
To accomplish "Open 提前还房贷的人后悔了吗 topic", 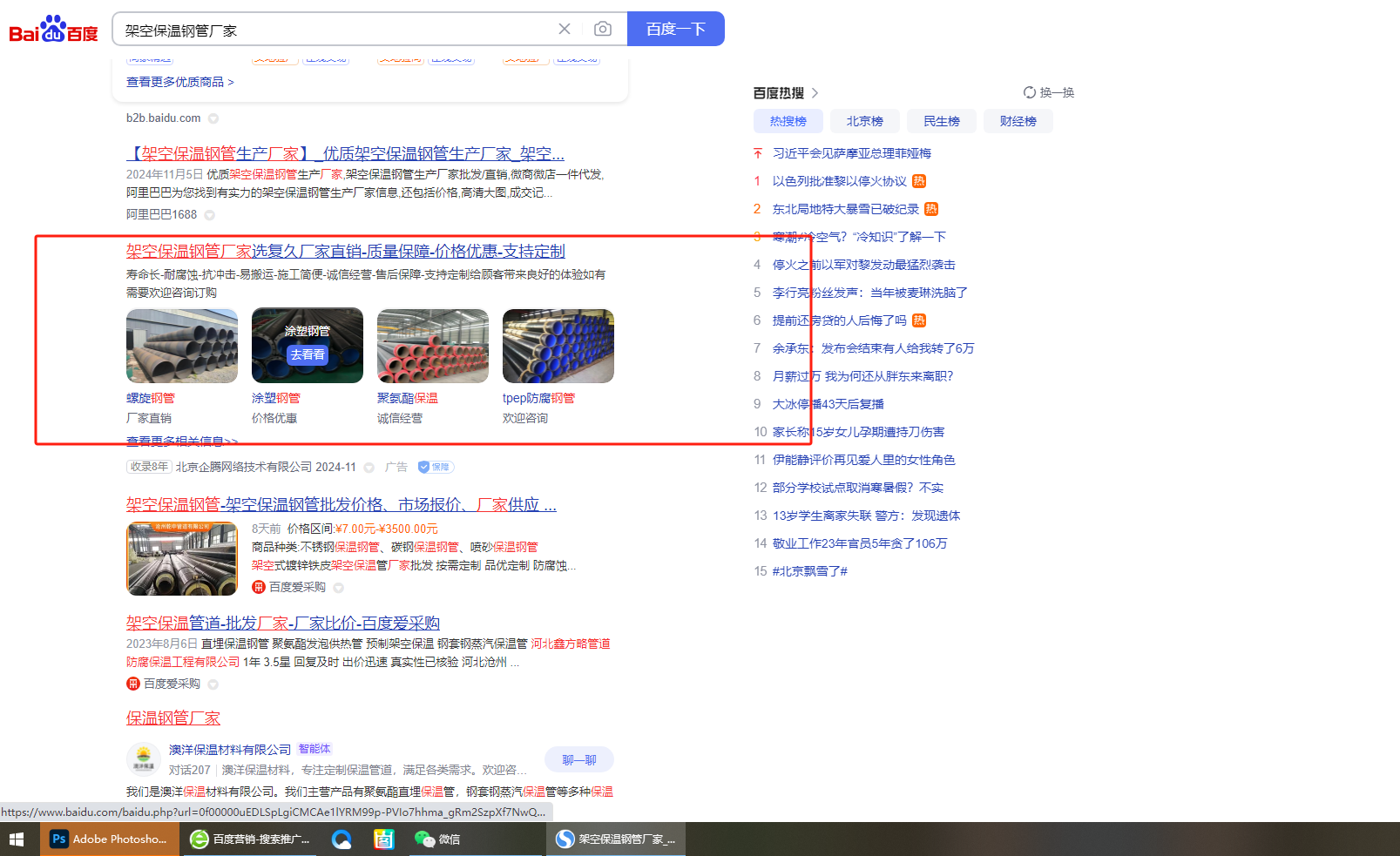I will pos(840,320).
